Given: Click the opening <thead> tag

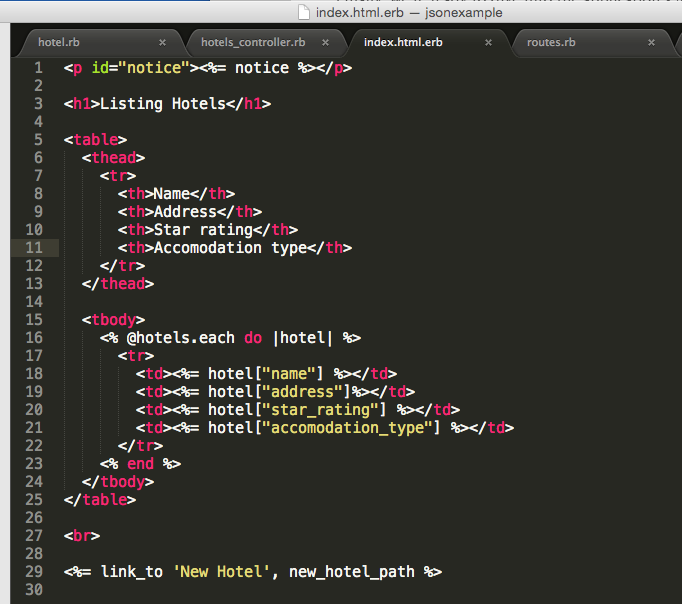Looking at the screenshot, I should [x=113, y=158].
